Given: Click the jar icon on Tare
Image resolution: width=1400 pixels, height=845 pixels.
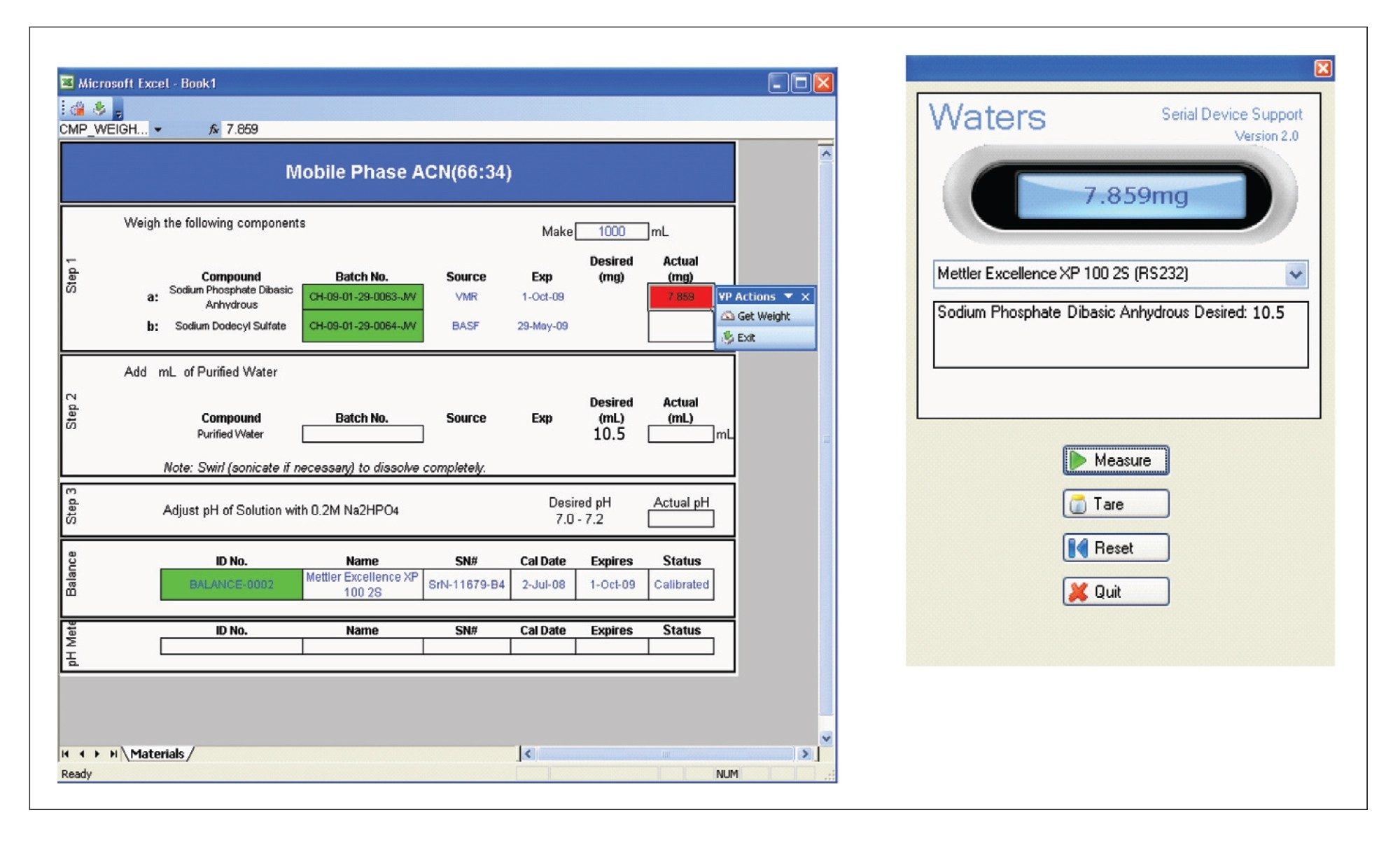Looking at the screenshot, I should point(1079,504).
